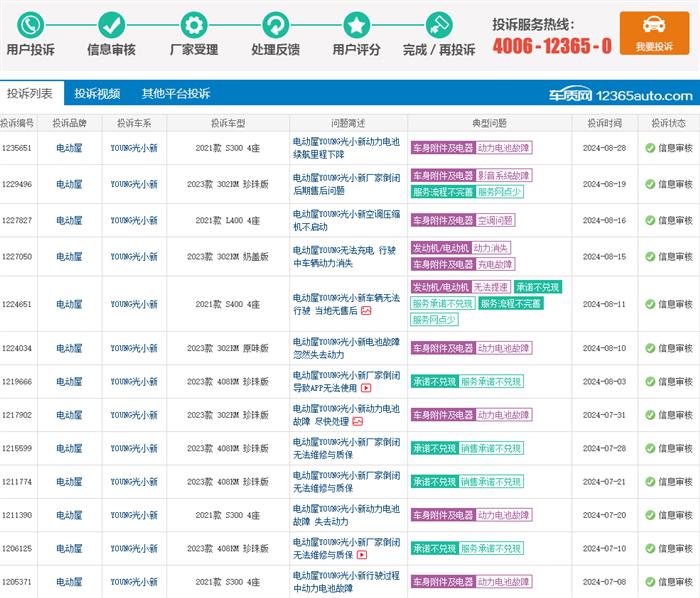Screen dimensions: 700x598
Task: Play the video icon in complaint 1206125
Action: [362, 555]
